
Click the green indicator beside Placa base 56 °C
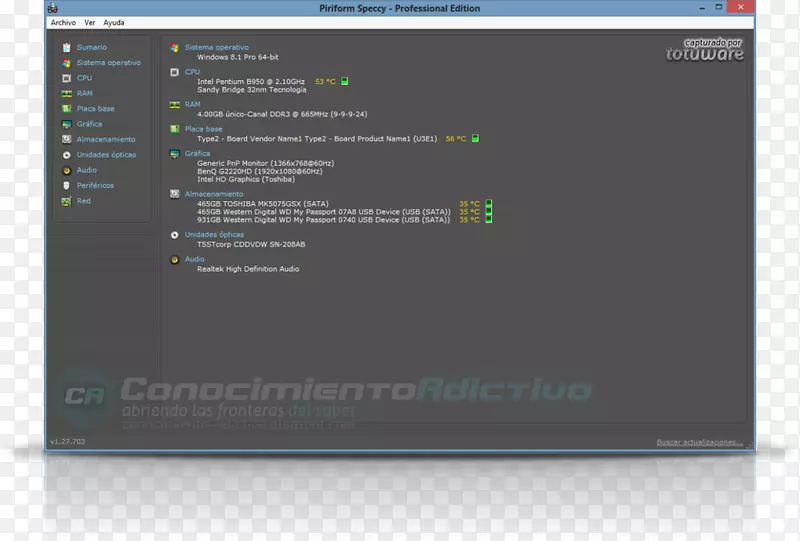(x=476, y=139)
